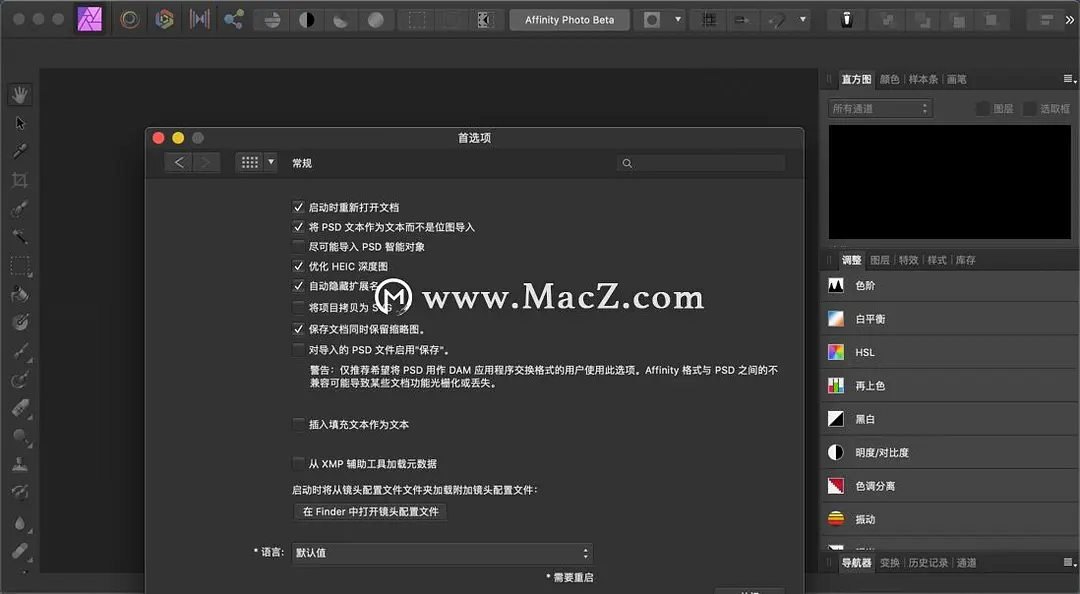
Task: Select the Healing Brush bandage tool
Action: pos(20,551)
